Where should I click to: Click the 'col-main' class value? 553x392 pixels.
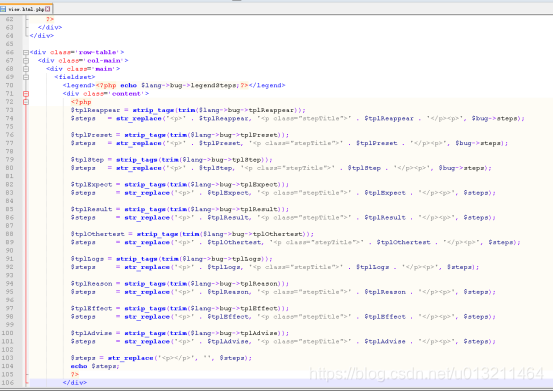(x=103, y=60)
